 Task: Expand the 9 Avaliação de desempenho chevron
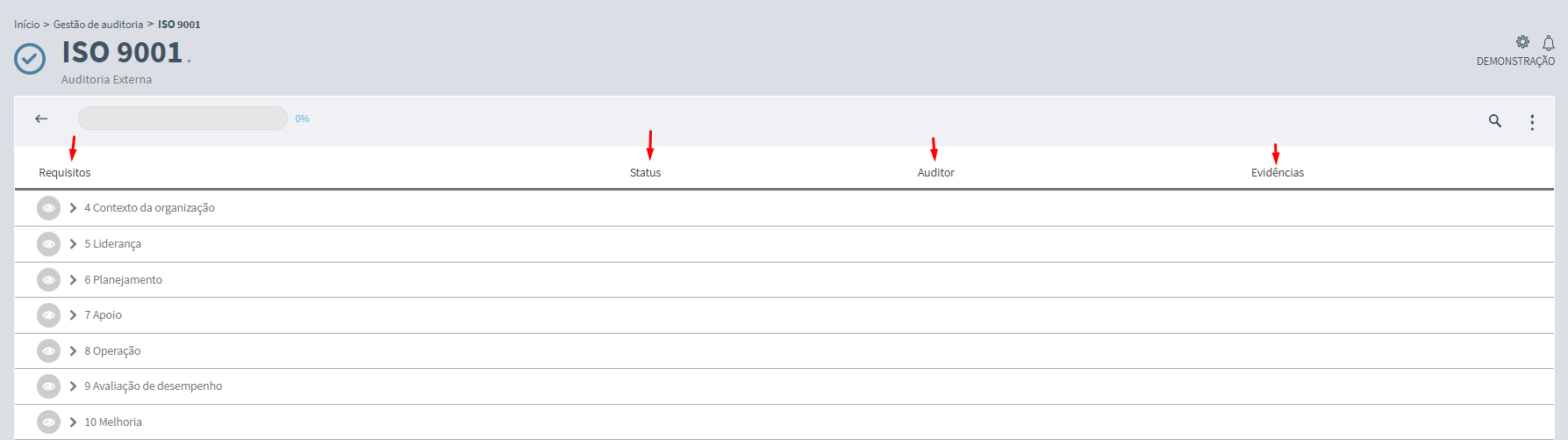point(73,386)
